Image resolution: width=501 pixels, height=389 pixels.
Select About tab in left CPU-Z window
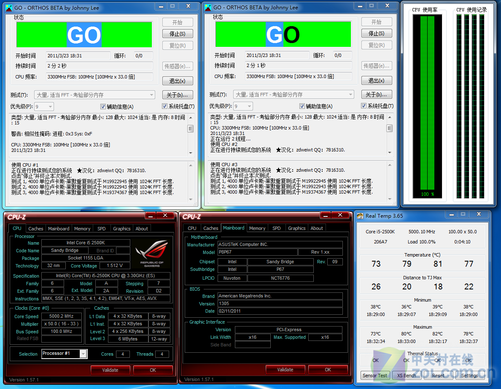(142, 229)
